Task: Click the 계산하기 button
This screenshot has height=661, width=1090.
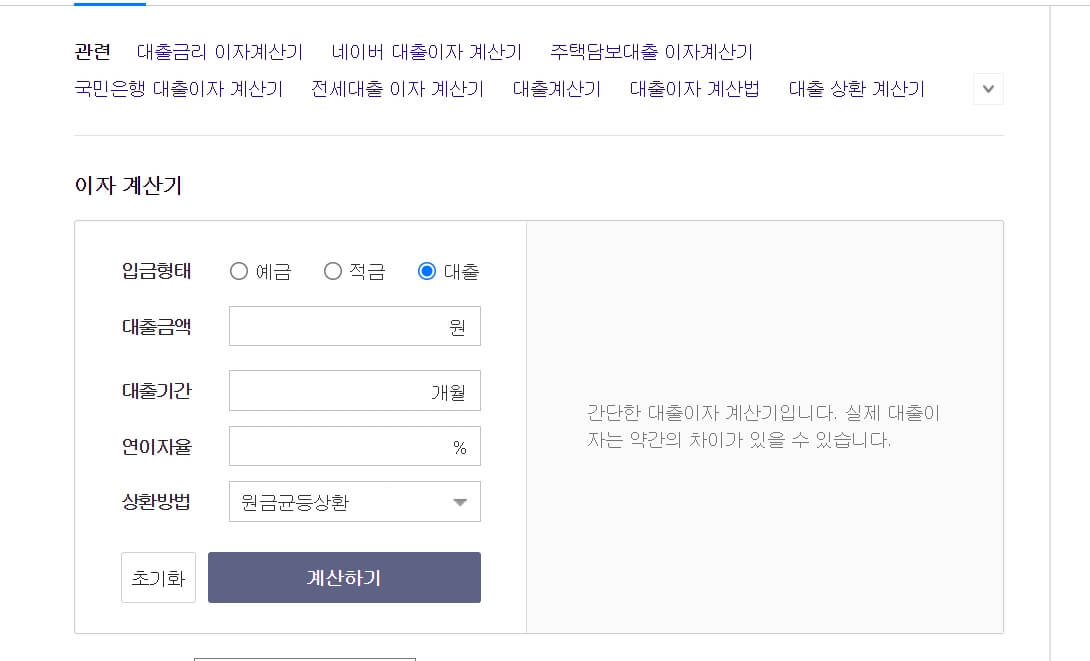Action: click(344, 578)
